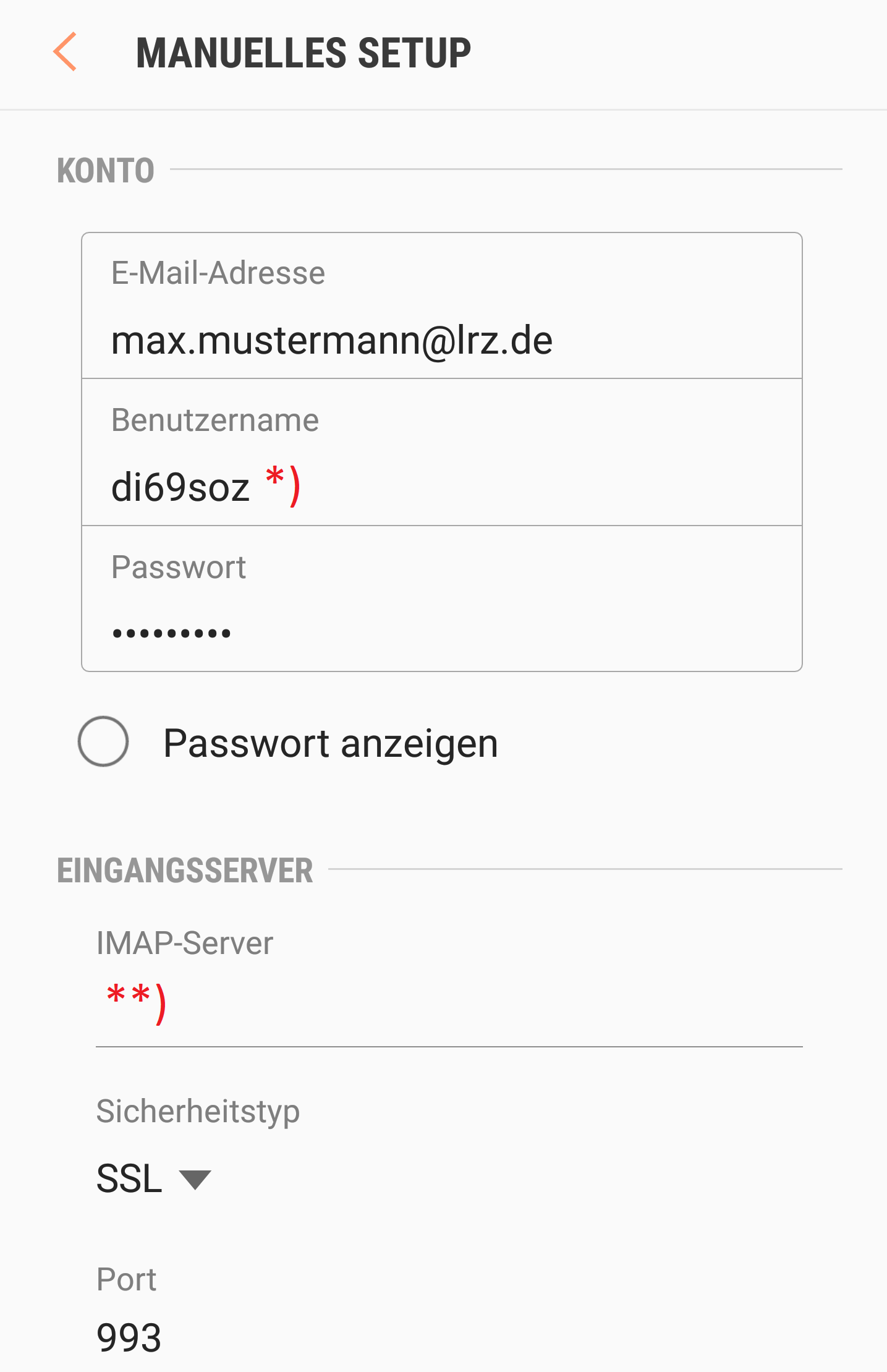The image size is (887, 1372).
Task: Tap the orange back arrow
Action: point(65,52)
